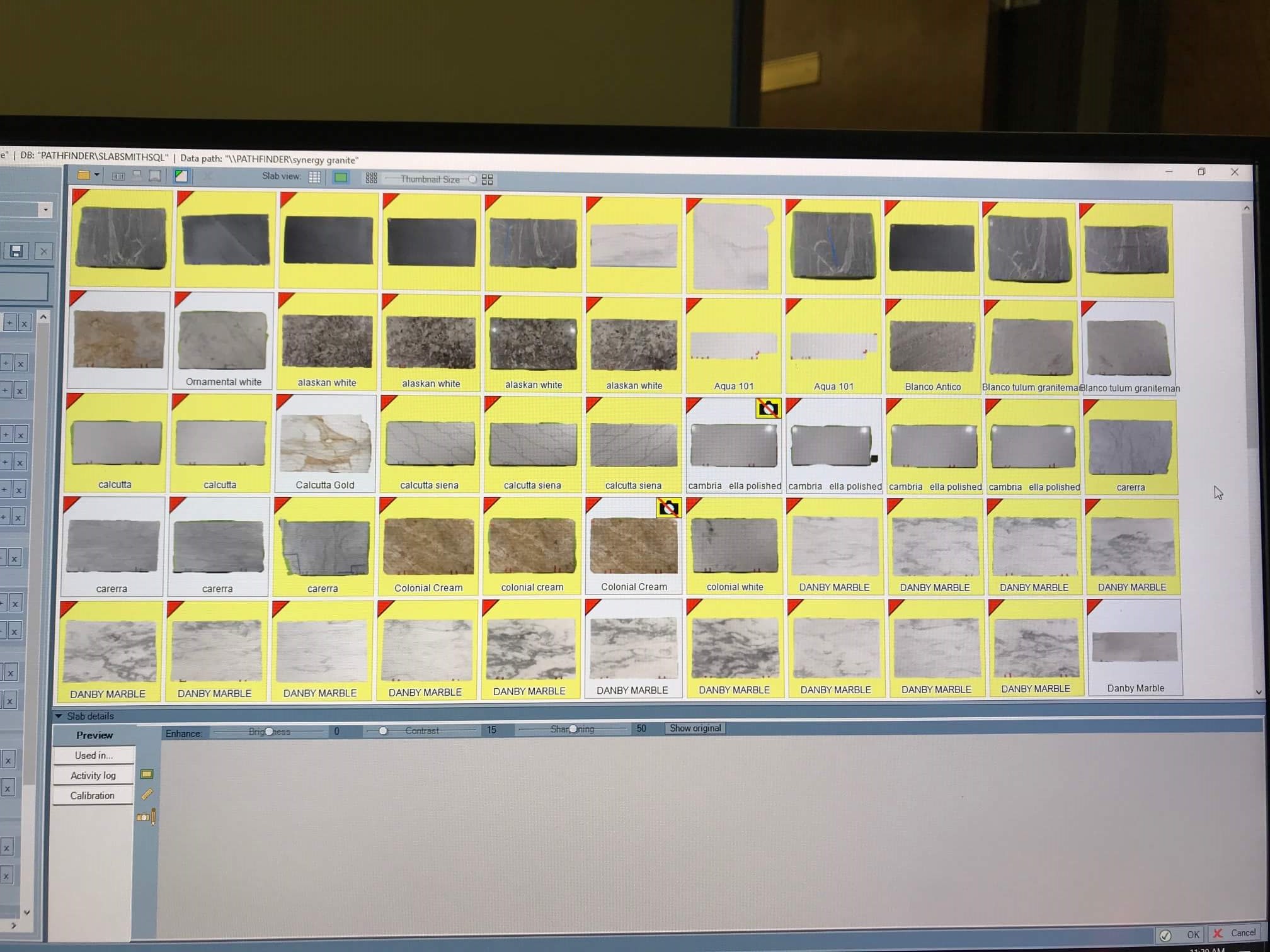Click the Contrast slider handle
1270x952 pixels.
coord(383,730)
